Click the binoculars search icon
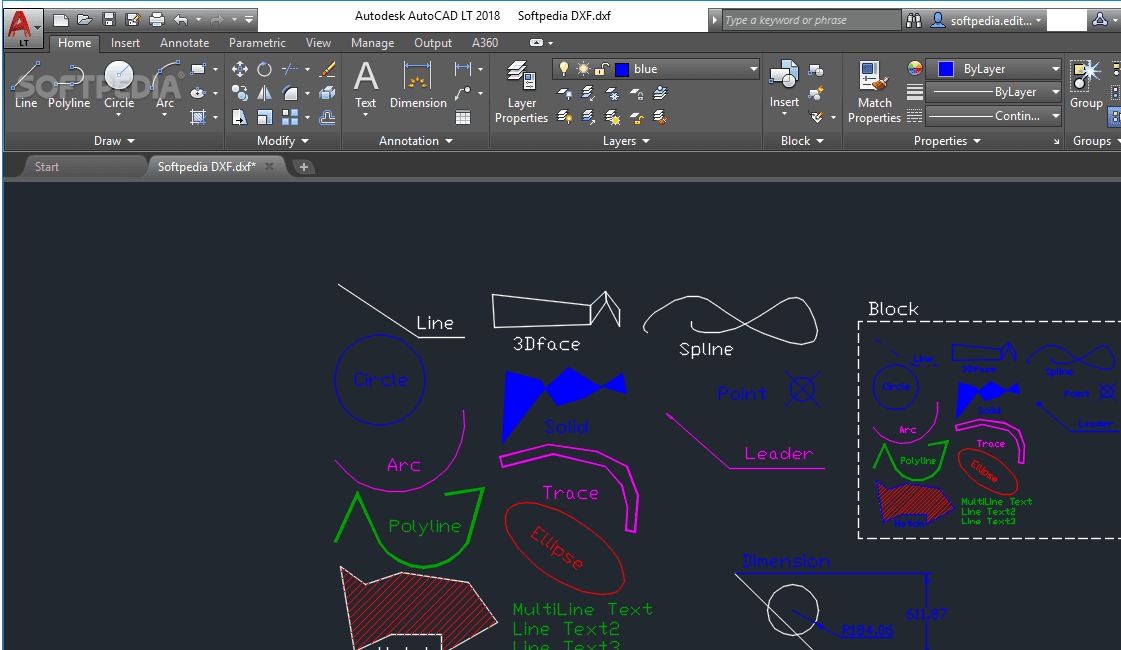 pyautogui.click(x=914, y=20)
